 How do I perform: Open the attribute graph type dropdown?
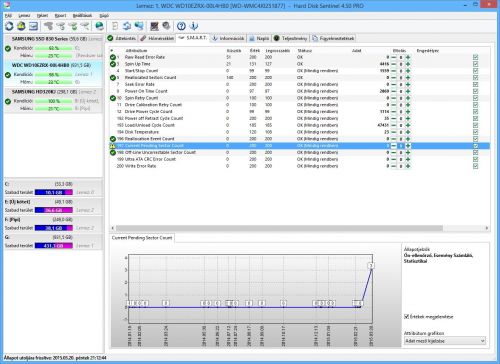pyautogui.click(x=445, y=341)
